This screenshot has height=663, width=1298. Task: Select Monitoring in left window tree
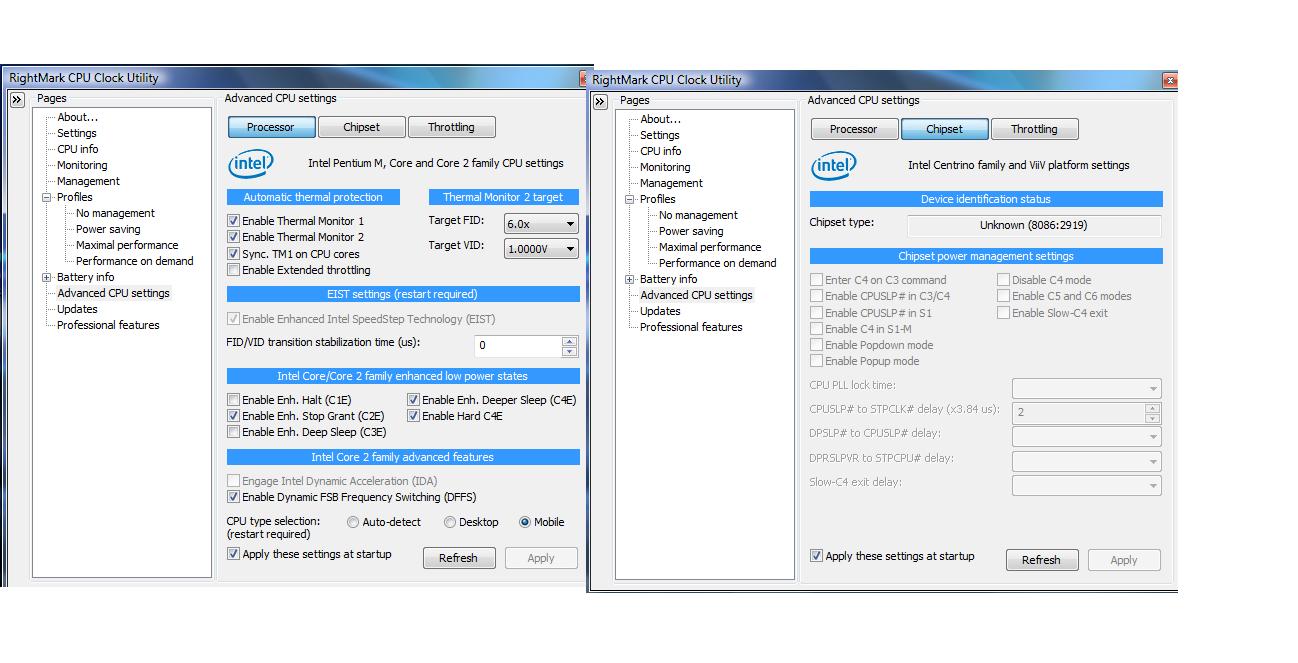coord(82,165)
